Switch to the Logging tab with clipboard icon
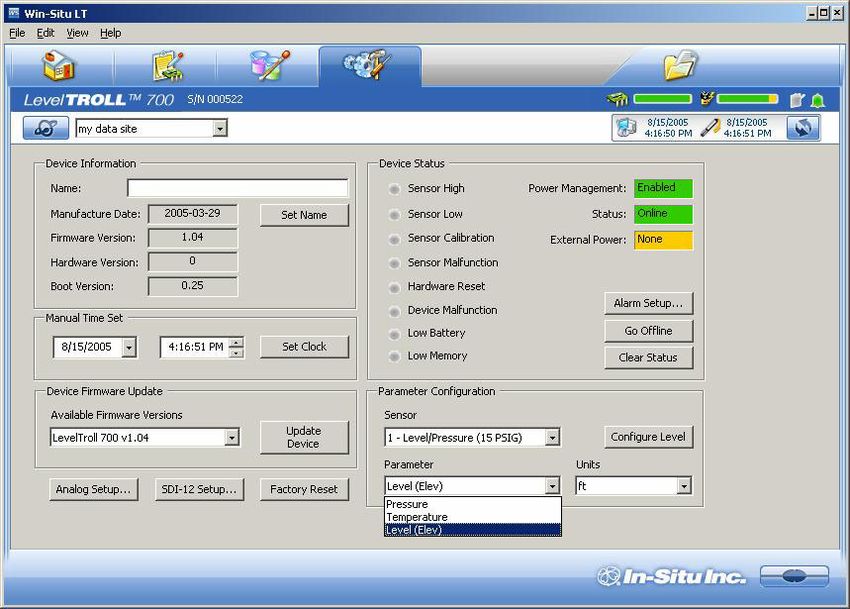 click(x=168, y=66)
